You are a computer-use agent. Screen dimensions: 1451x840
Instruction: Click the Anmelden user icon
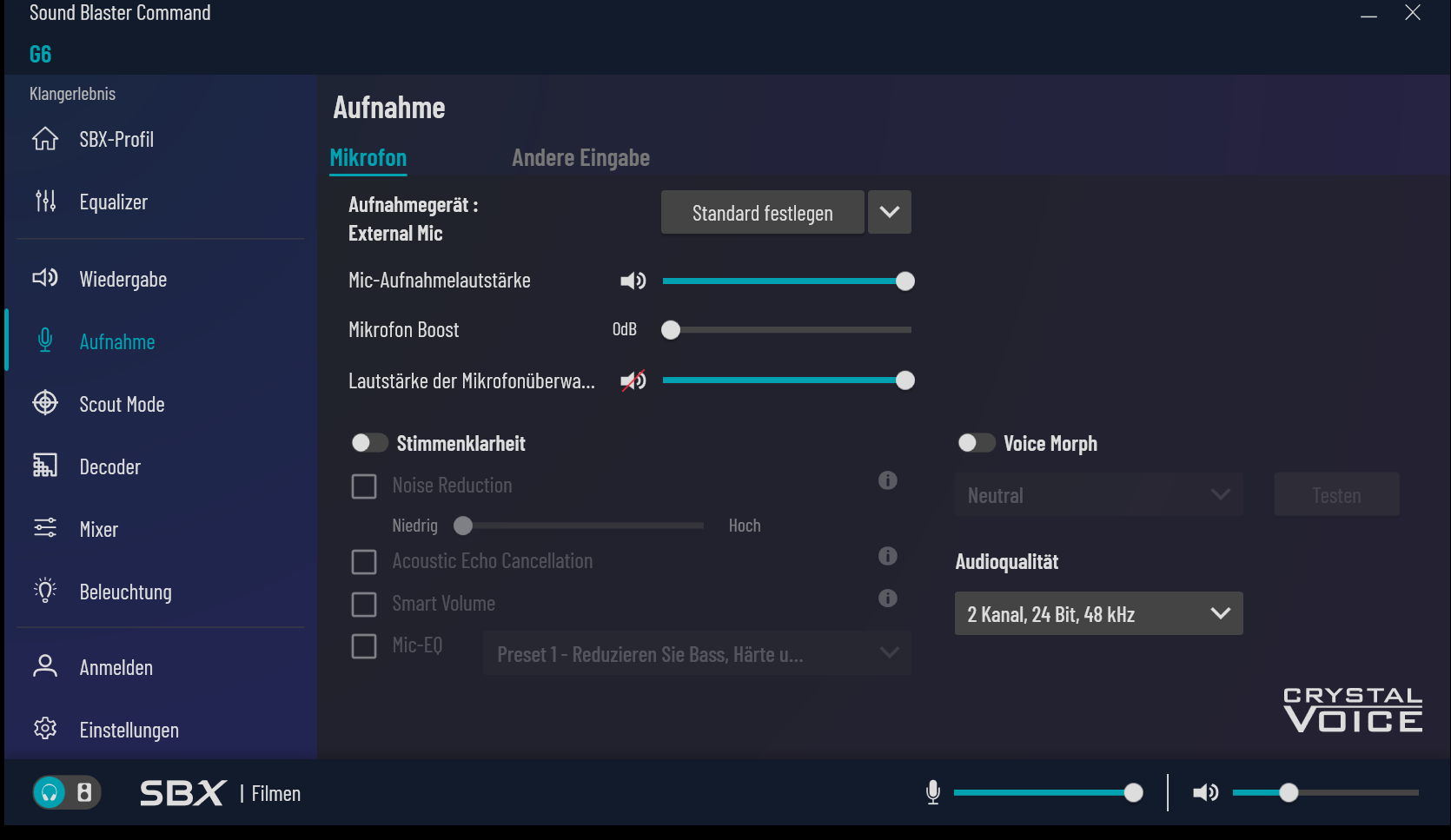[45, 666]
